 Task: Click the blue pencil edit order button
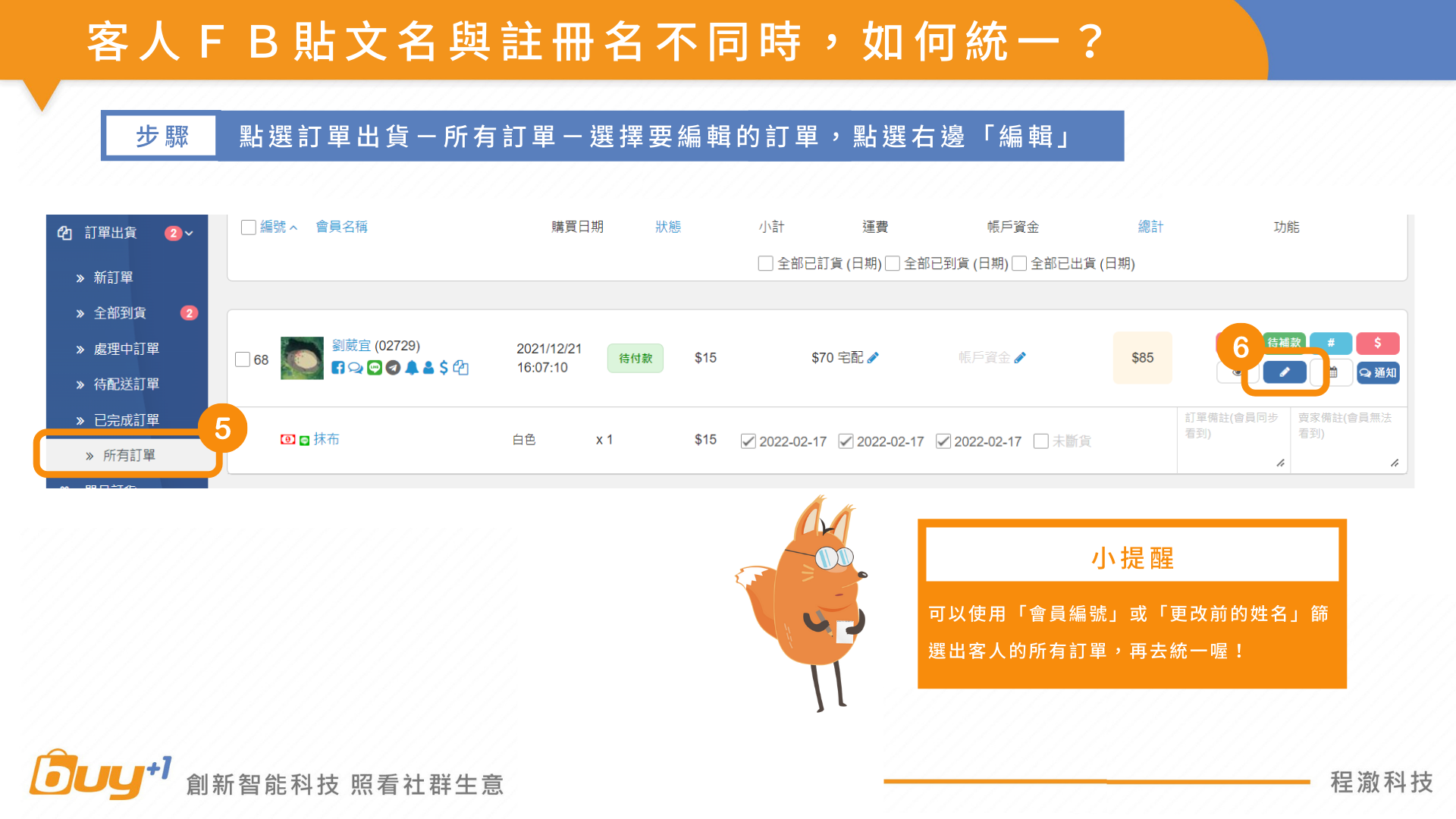point(1284,372)
